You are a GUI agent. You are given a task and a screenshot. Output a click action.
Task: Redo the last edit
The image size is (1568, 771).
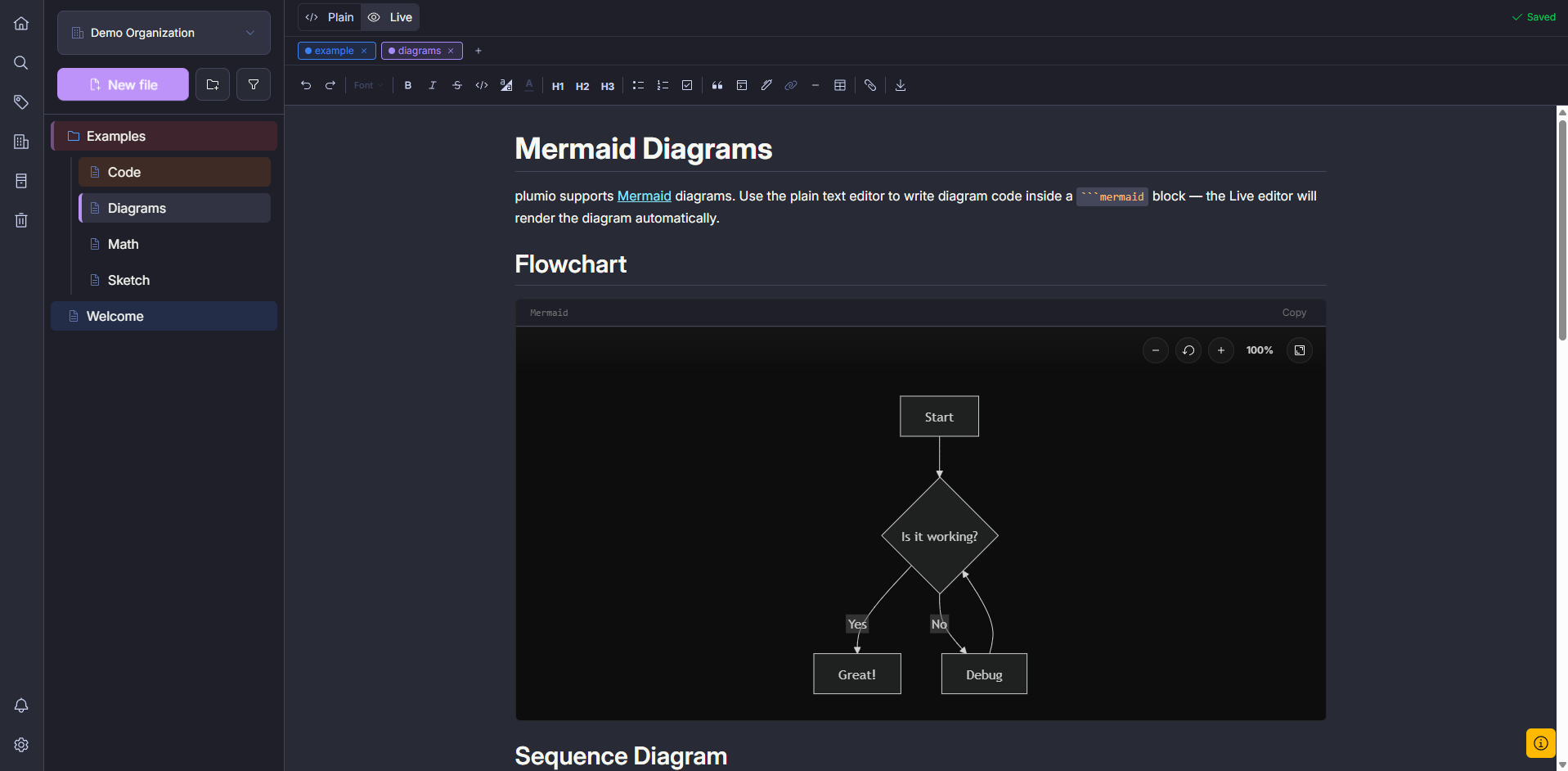pyautogui.click(x=330, y=85)
